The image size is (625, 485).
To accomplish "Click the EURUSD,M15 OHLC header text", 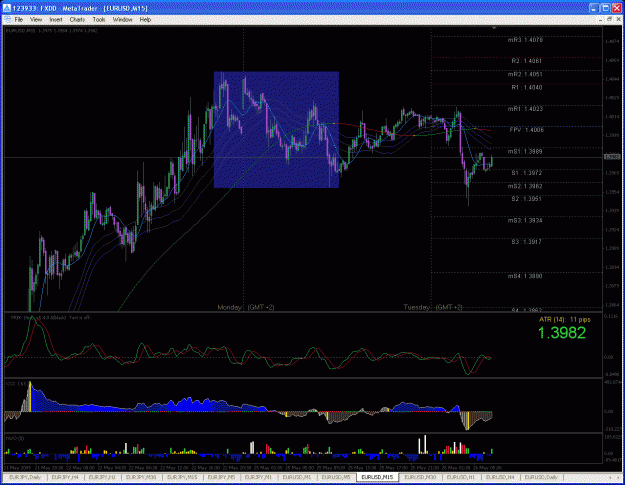I will [x=51, y=30].
